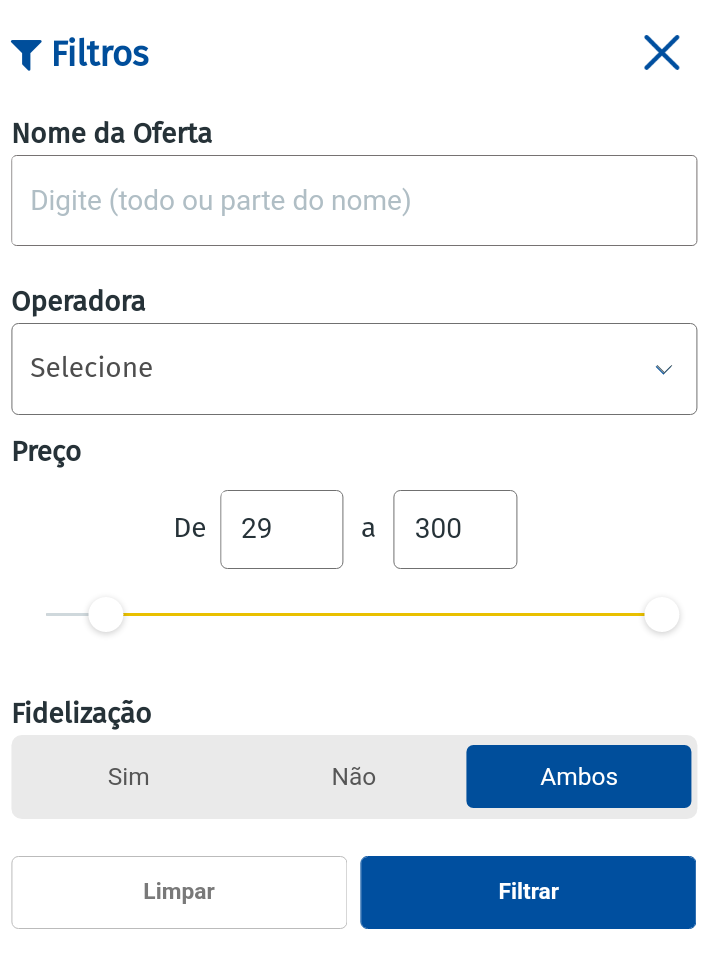Click the Preço section label
The width and height of the screenshot is (705, 969).
click(46, 452)
